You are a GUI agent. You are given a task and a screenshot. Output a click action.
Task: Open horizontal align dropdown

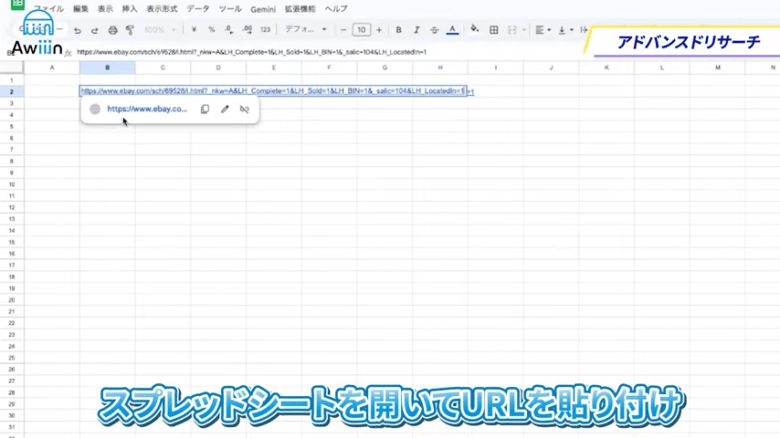[543, 30]
